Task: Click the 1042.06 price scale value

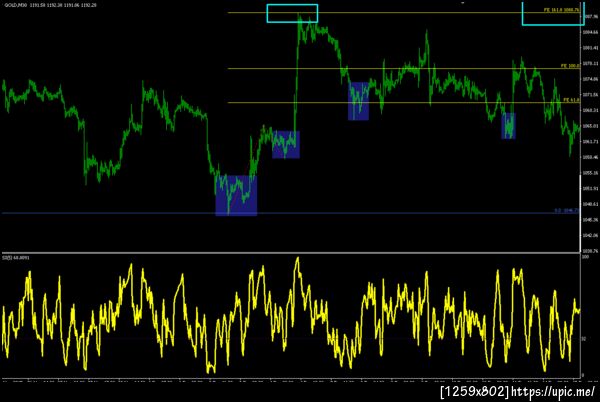Action: pyautogui.click(x=590, y=236)
